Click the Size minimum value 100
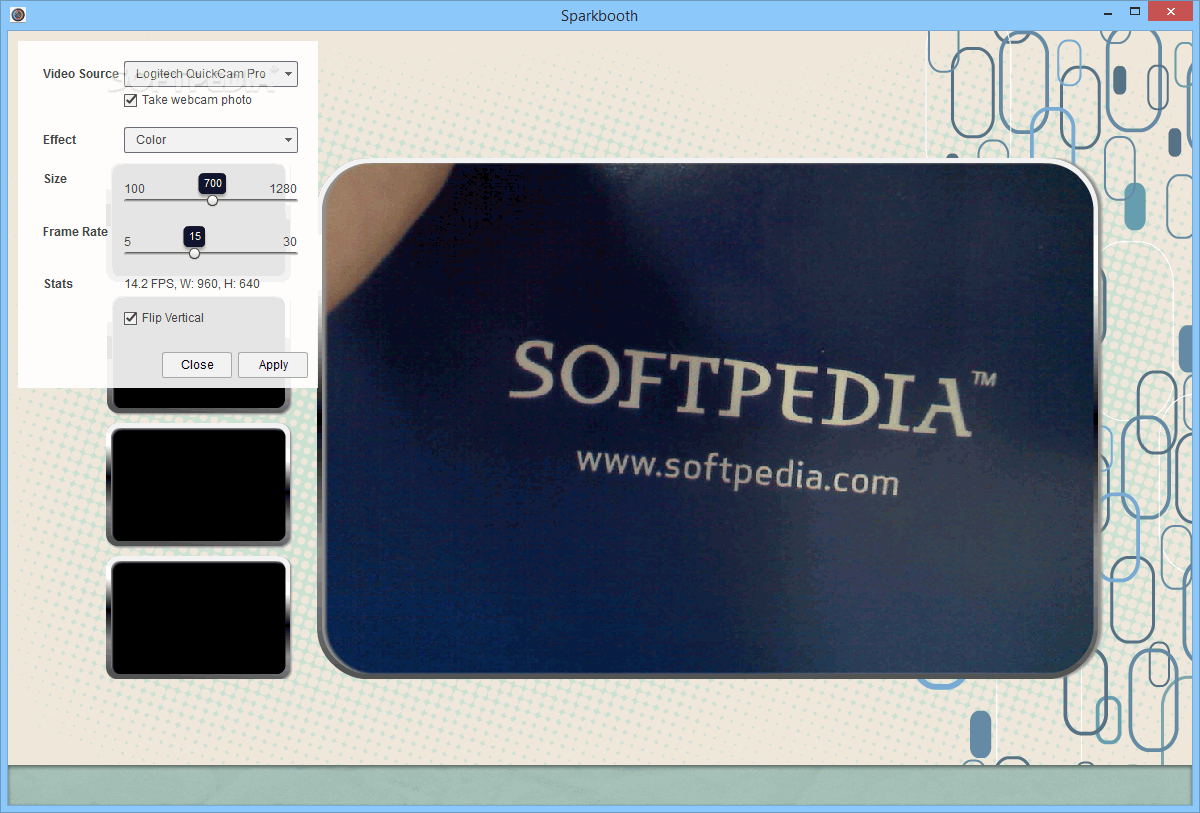 (134, 189)
